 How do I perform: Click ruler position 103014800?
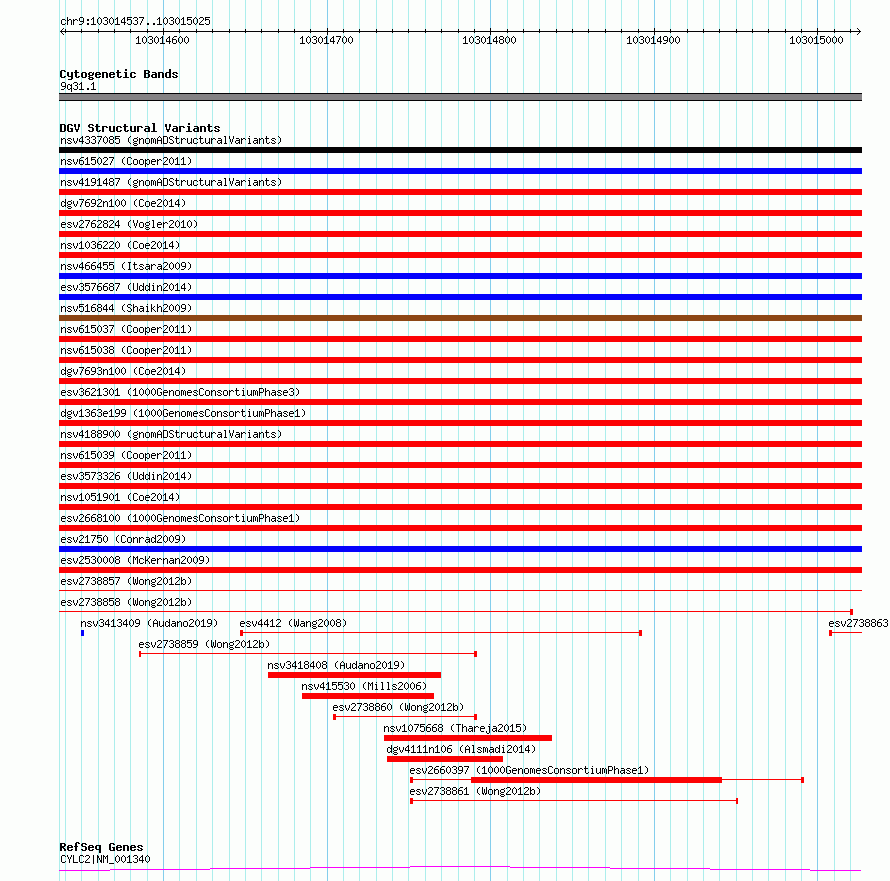click(489, 40)
